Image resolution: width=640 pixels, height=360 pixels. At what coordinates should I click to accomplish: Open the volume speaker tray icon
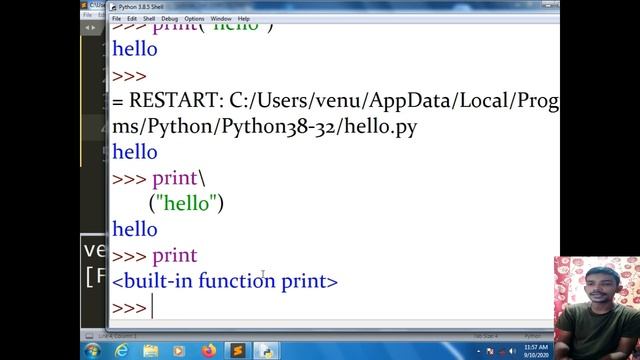pos(512,351)
